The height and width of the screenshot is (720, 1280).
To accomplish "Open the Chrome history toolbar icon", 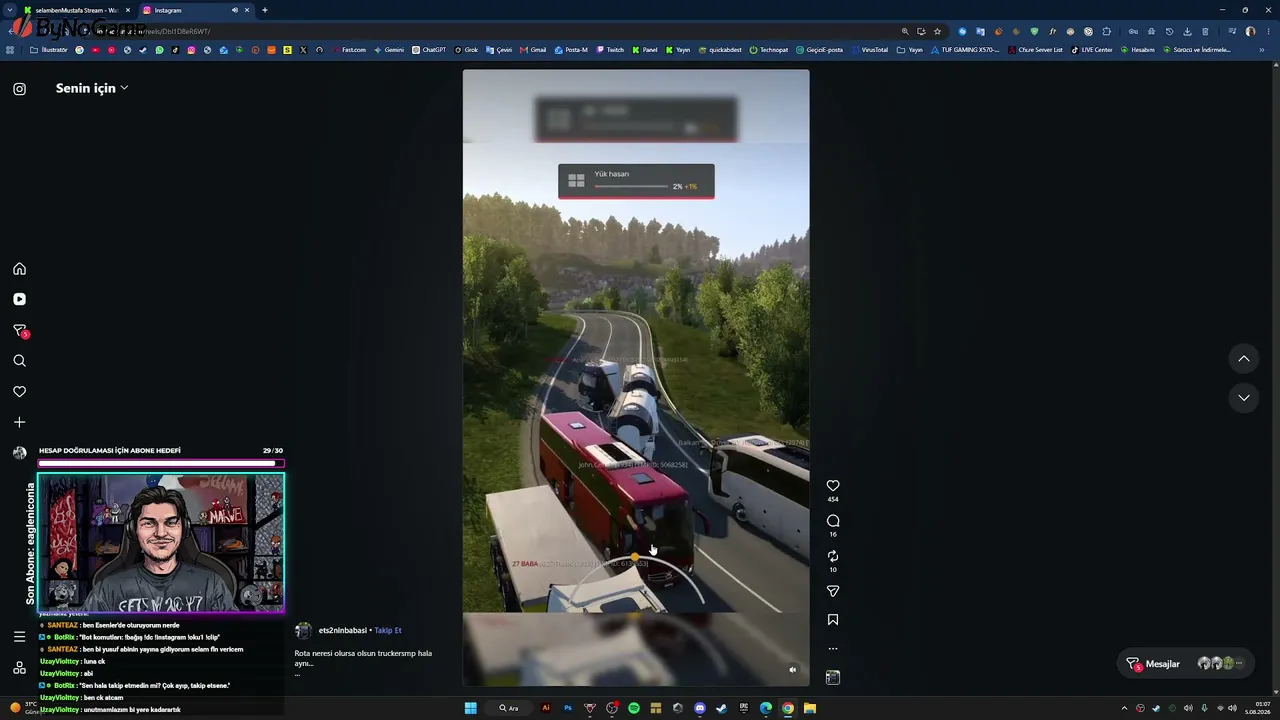I will [x=1169, y=32].
